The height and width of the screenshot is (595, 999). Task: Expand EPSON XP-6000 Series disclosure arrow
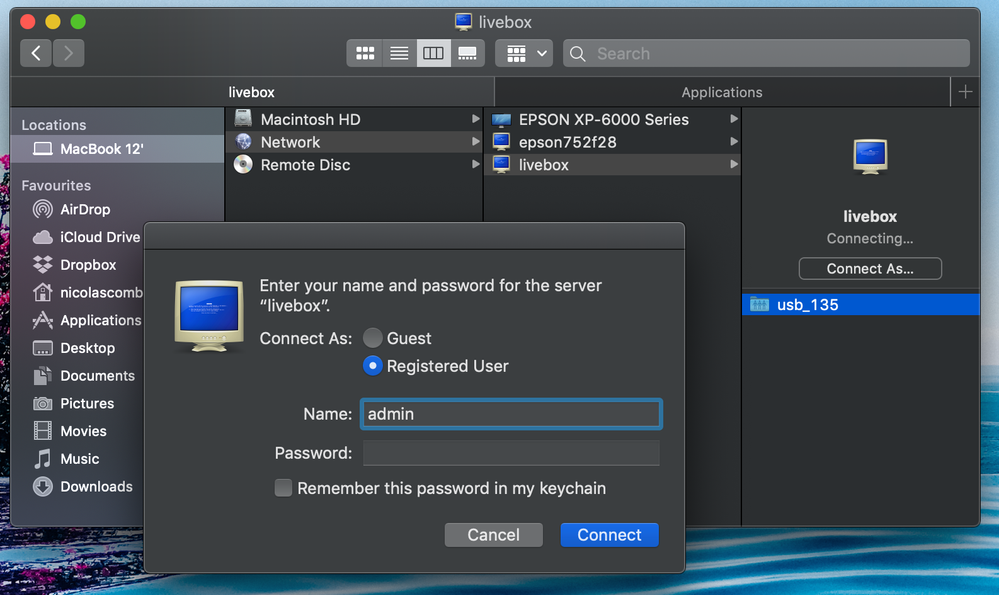tap(734, 119)
